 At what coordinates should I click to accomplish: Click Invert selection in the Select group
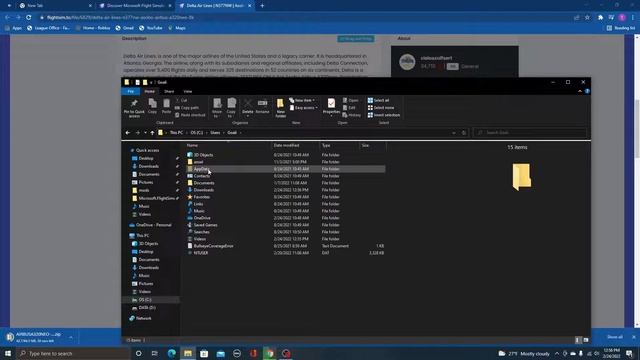tap(384, 115)
